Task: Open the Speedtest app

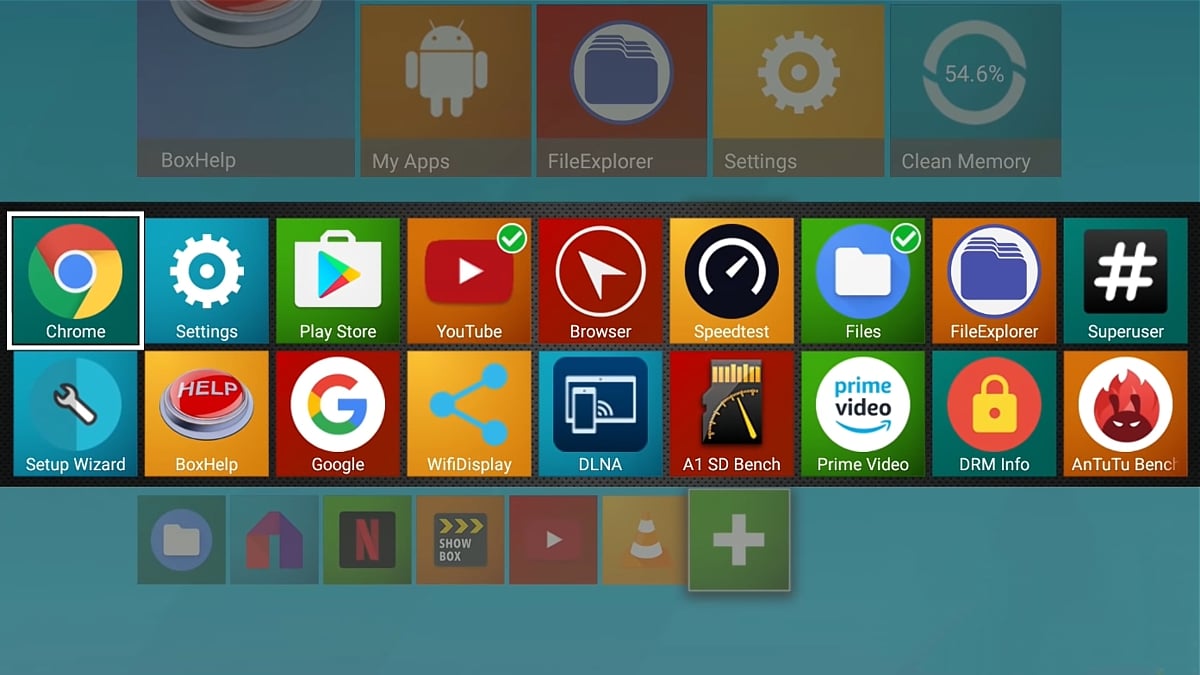Action: tap(732, 281)
